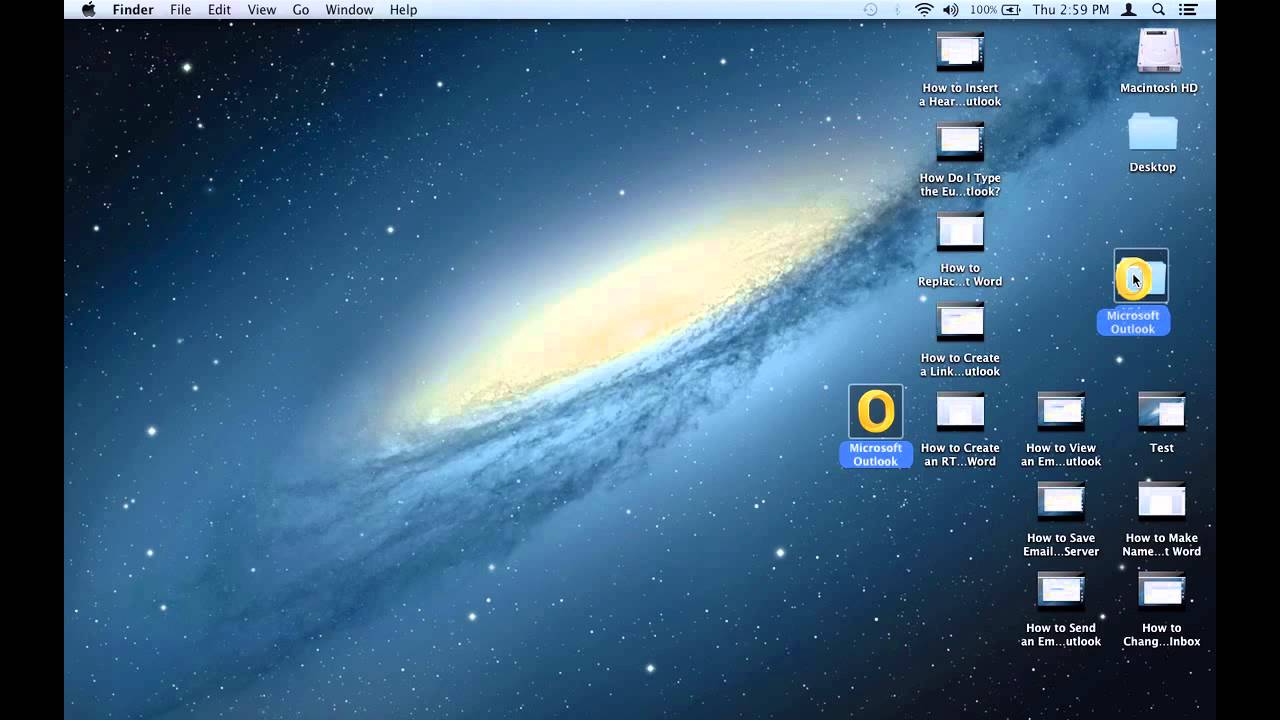Screen dimensions: 1280x720
Task: Click the clock showing Thu 2:59 PM
Action: click(1072, 10)
